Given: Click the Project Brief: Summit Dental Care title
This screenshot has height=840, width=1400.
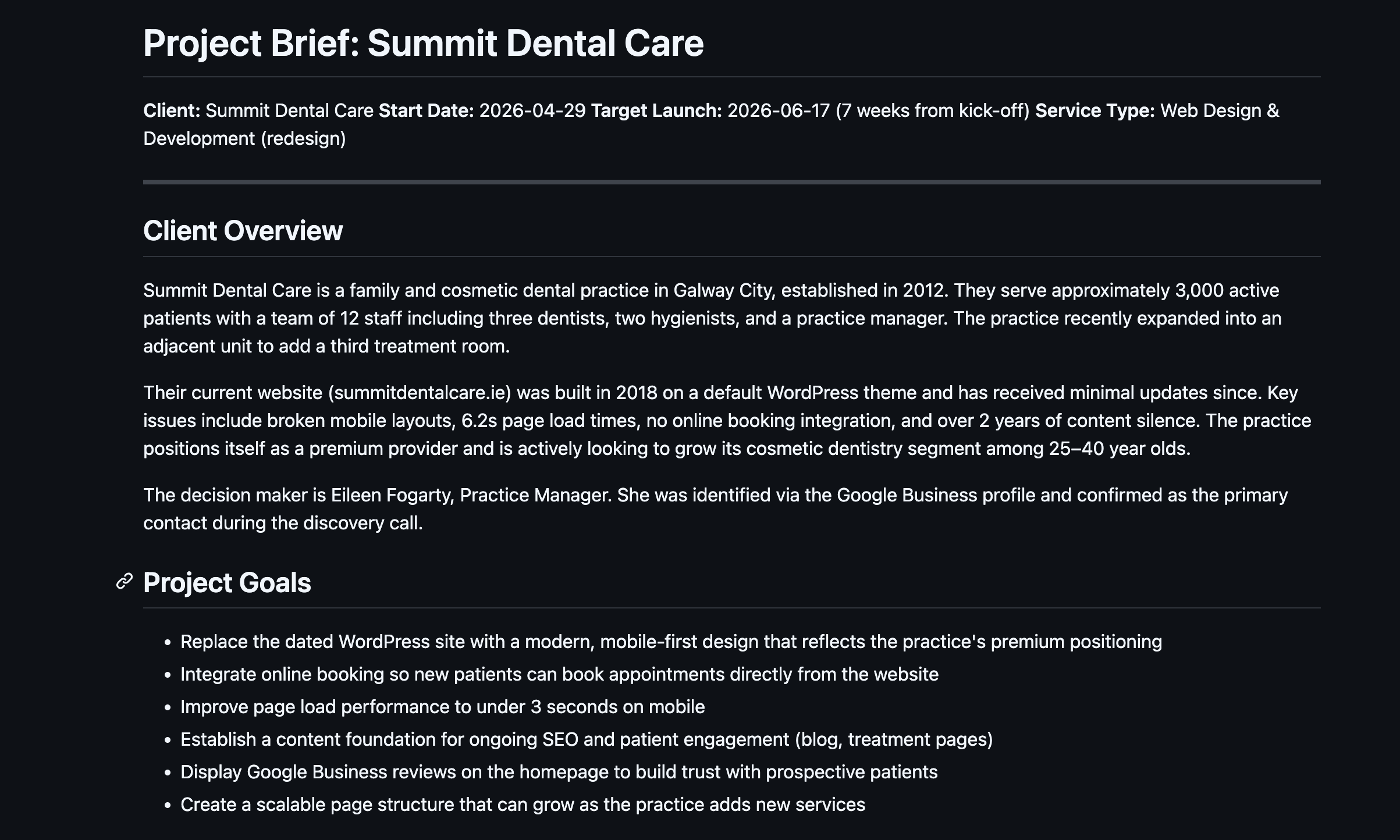Looking at the screenshot, I should [423, 43].
